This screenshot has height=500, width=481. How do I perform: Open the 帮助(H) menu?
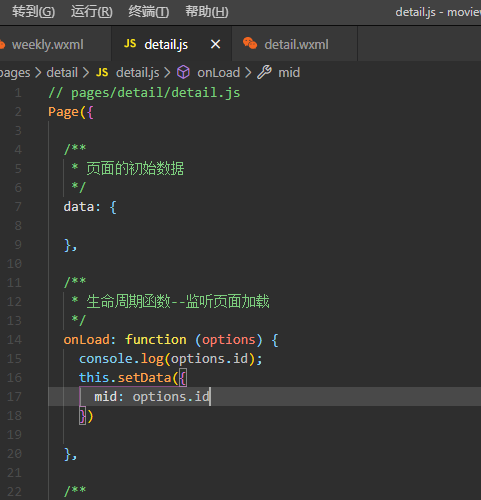[207, 12]
